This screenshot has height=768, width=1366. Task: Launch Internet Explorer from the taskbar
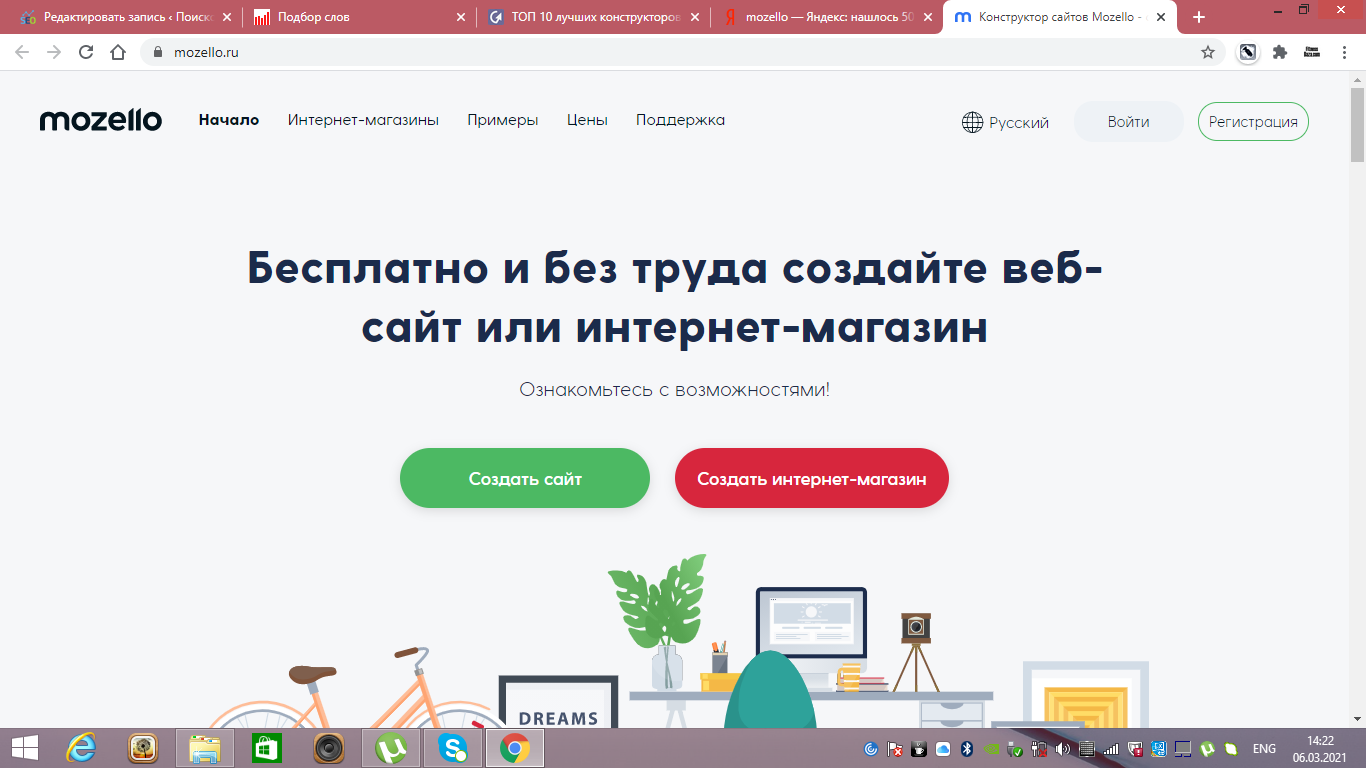tap(80, 748)
